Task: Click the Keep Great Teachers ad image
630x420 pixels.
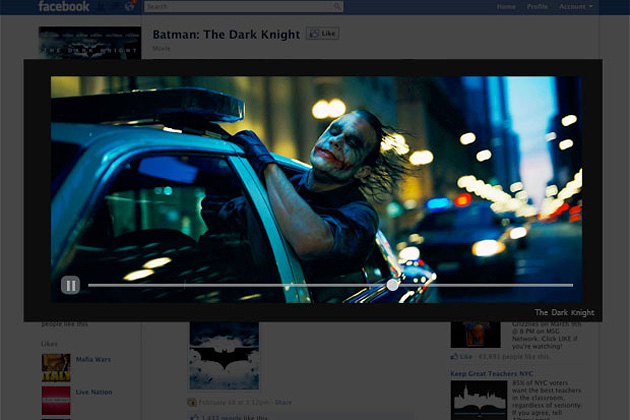Action: [479, 399]
